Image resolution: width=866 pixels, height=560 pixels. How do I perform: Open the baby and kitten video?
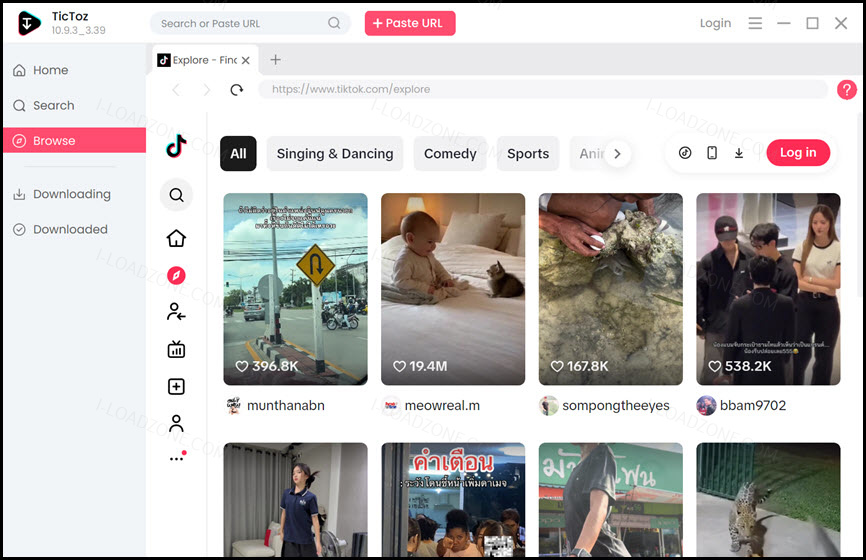(453, 289)
